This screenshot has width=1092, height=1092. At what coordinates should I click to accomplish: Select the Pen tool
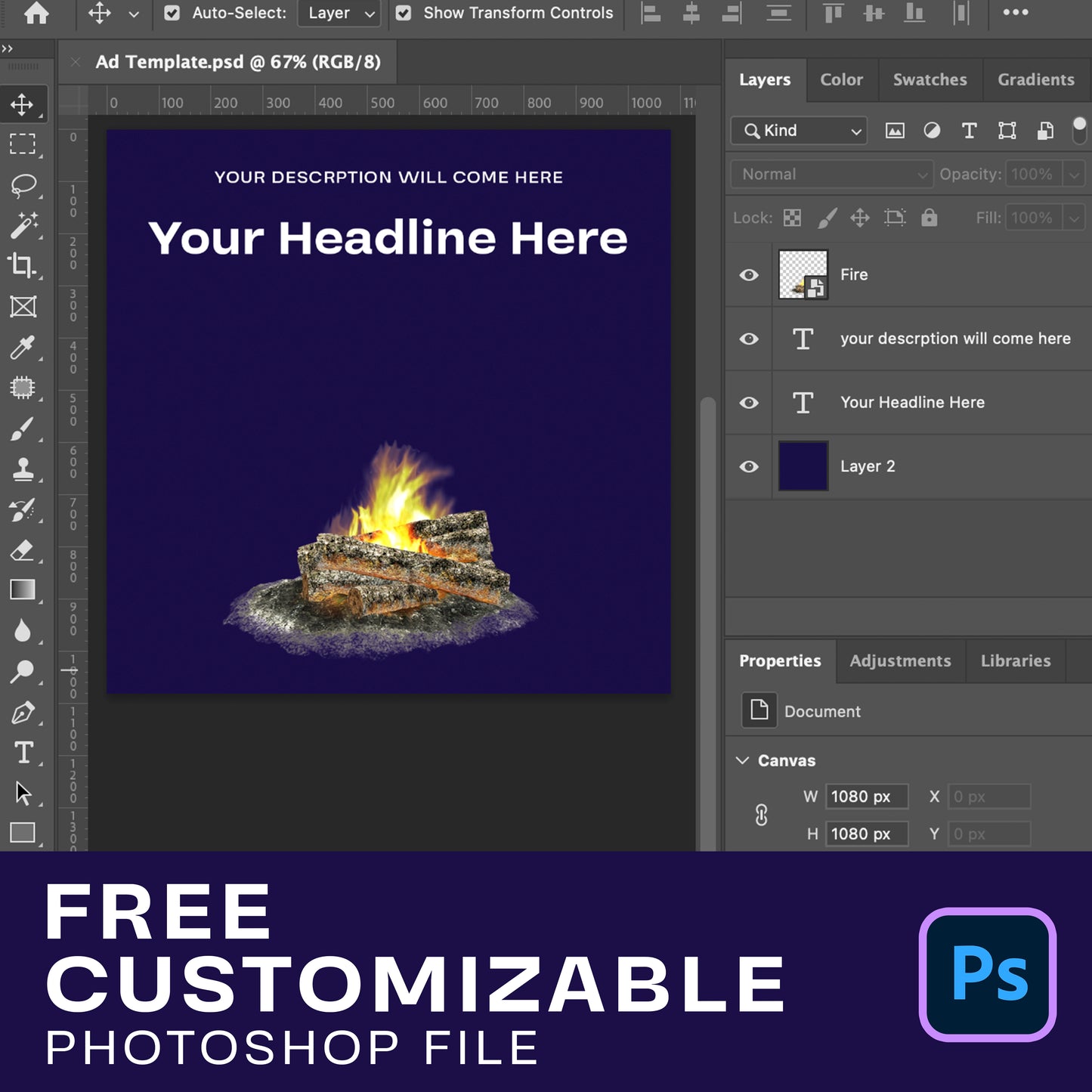pyautogui.click(x=23, y=713)
